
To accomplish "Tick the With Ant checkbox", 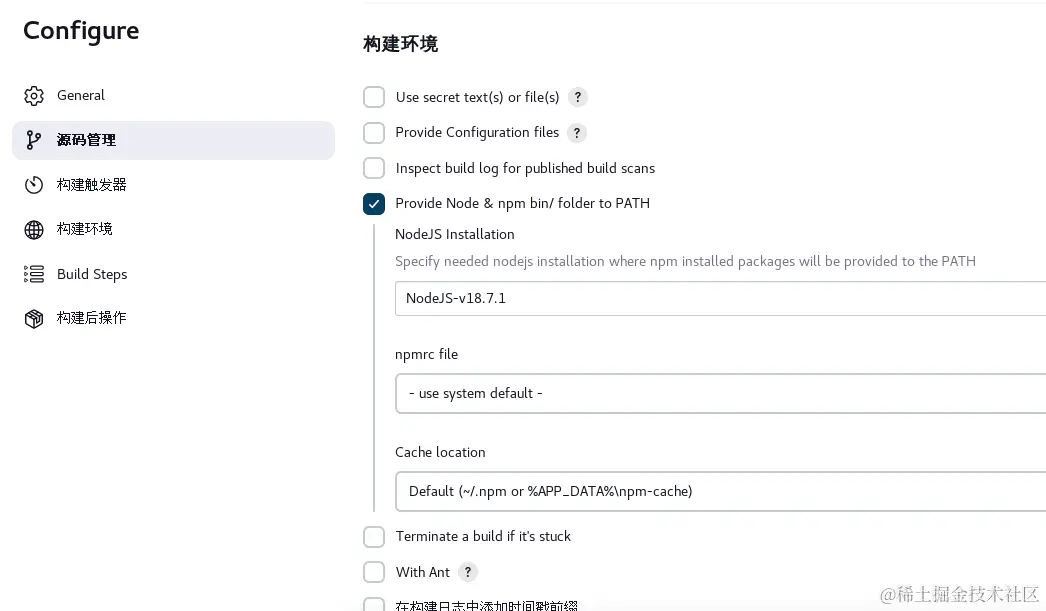I will click(x=374, y=572).
